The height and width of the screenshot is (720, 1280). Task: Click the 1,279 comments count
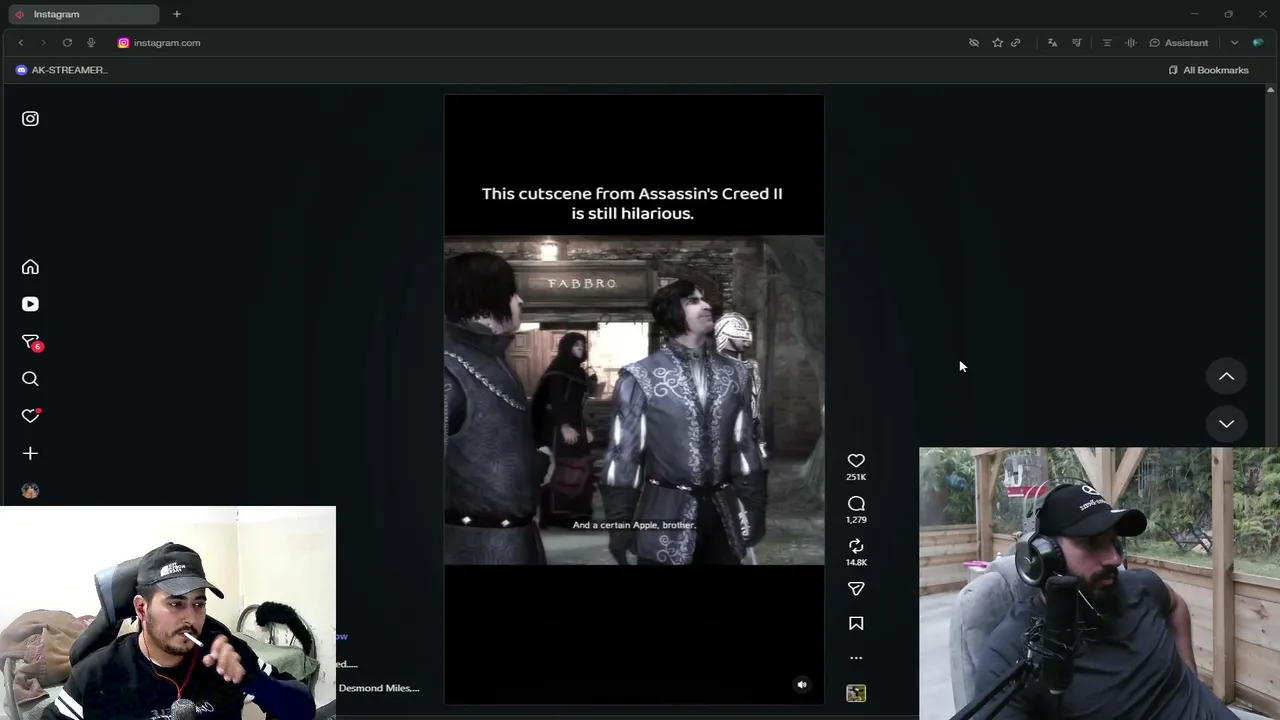coord(856,520)
